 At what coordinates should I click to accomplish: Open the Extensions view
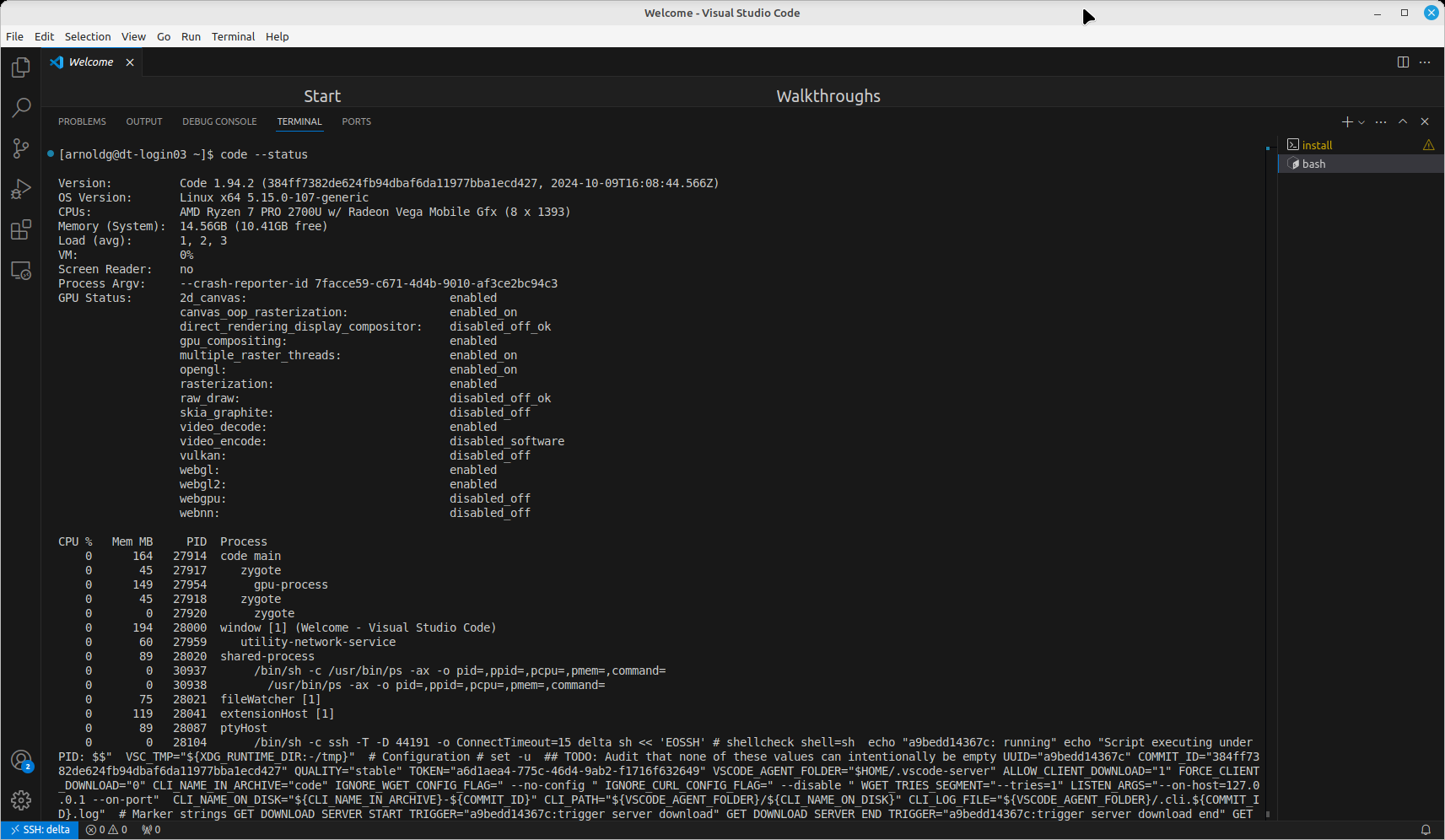point(21,229)
